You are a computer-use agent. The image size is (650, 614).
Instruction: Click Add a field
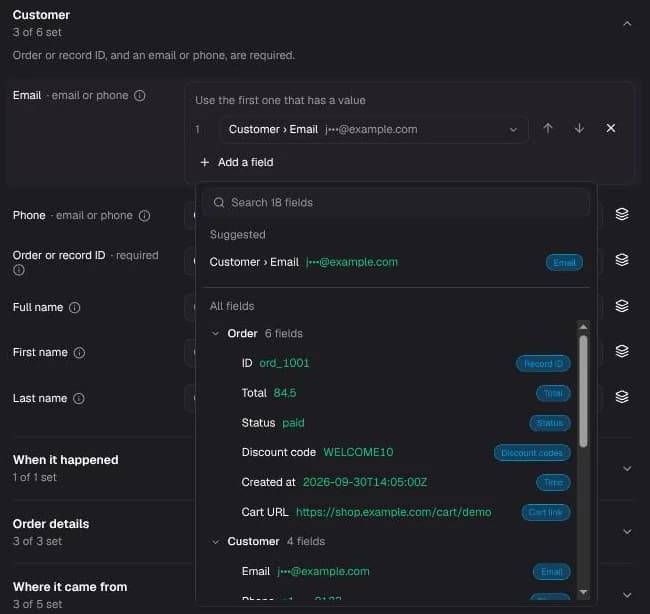click(237, 163)
